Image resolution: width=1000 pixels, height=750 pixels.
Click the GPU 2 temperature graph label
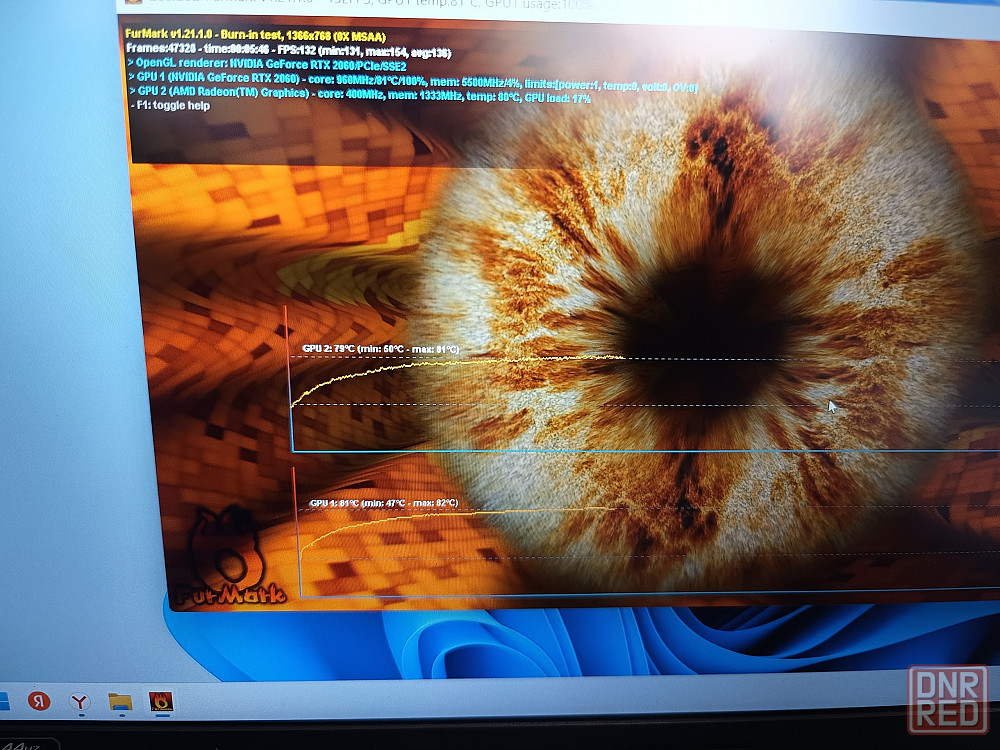click(x=381, y=349)
